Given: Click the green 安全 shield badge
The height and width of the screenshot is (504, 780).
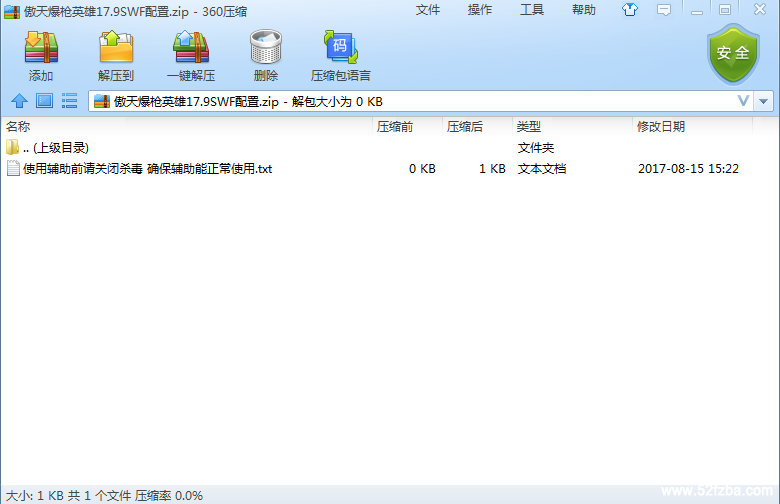Looking at the screenshot, I should (733, 54).
